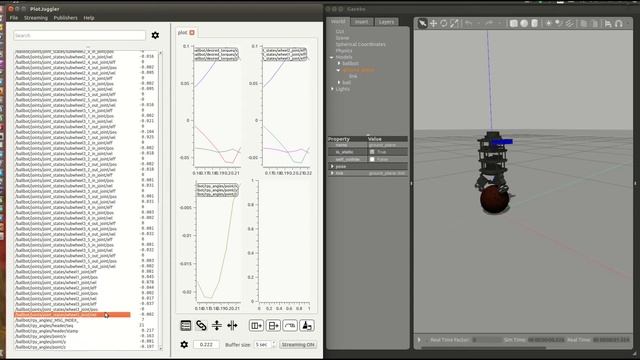This screenshot has width=640, height=360.
Task: Play the Gazebo simulation
Action: [x=419, y=340]
